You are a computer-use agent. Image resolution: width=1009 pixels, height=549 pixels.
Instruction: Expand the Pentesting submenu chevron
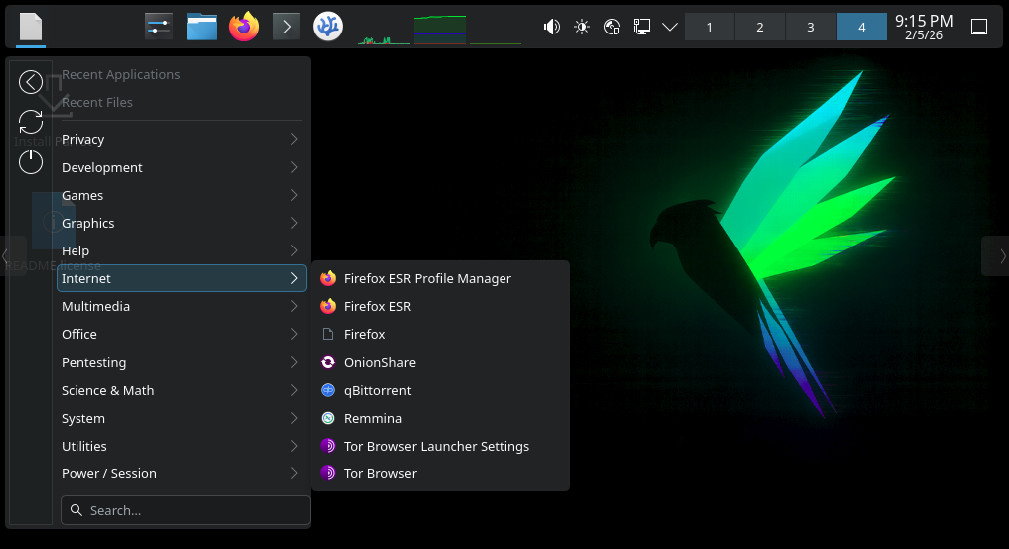click(294, 362)
